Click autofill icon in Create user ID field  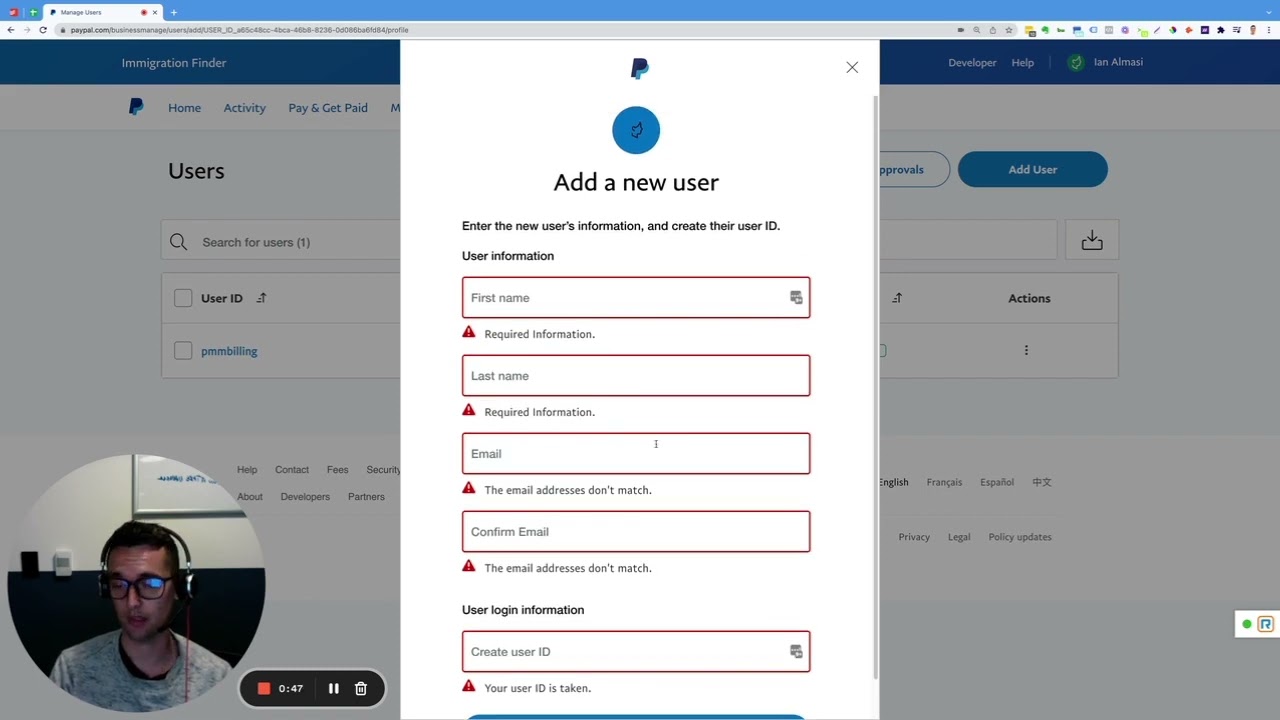point(796,652)
